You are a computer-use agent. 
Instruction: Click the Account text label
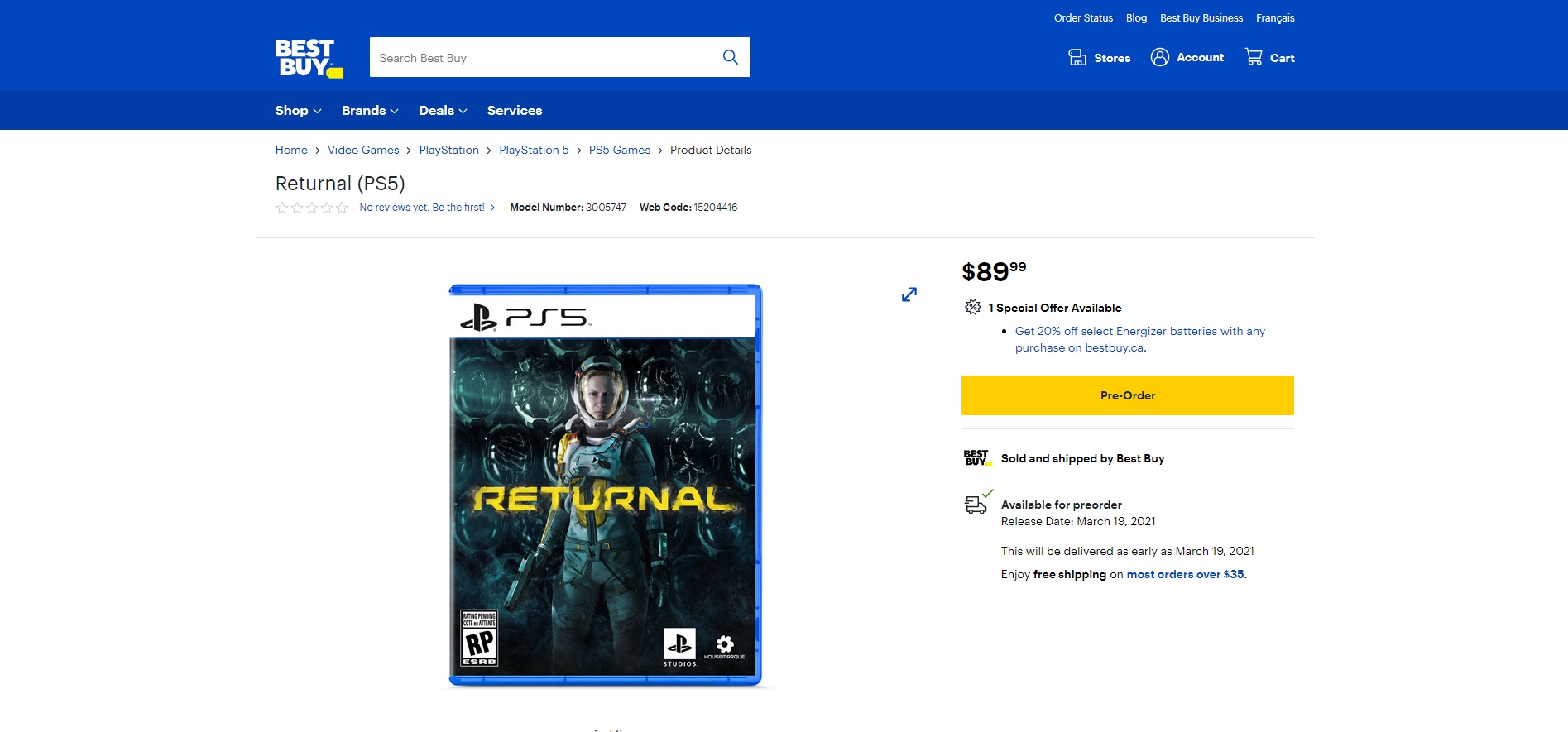pyautogui.click(x=1200, y=57)
